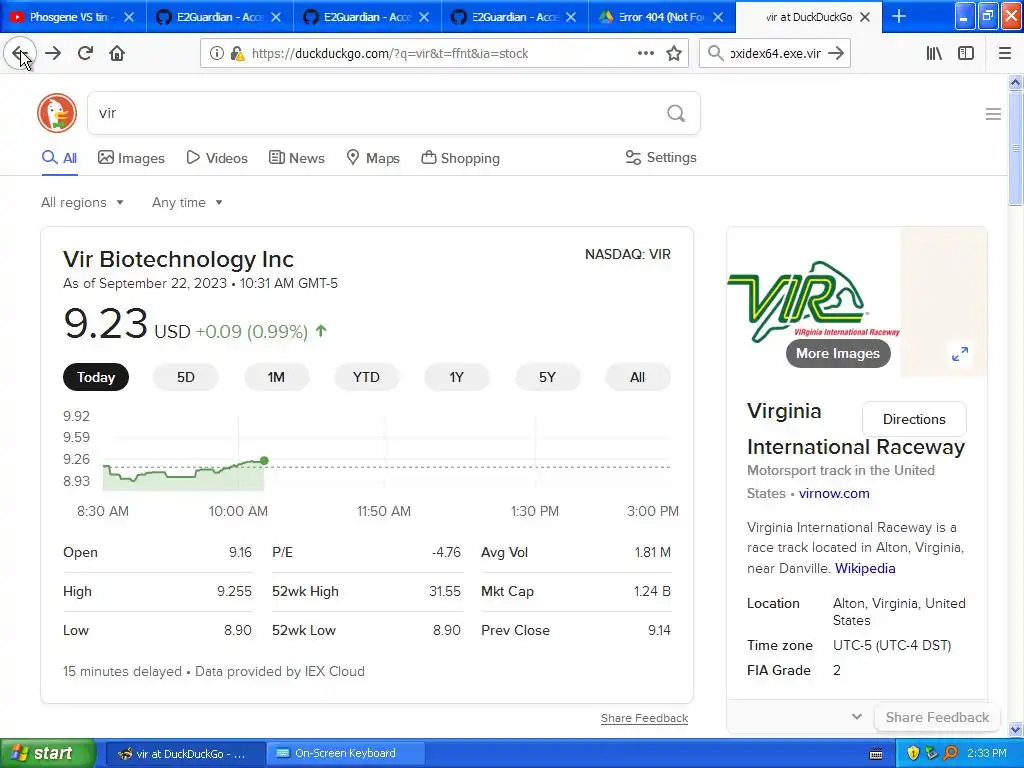The image size is (1024, 768).
Task: Expand the raceway image fullscreen icon
Action: pyautogui.click(x=959, y=354)
